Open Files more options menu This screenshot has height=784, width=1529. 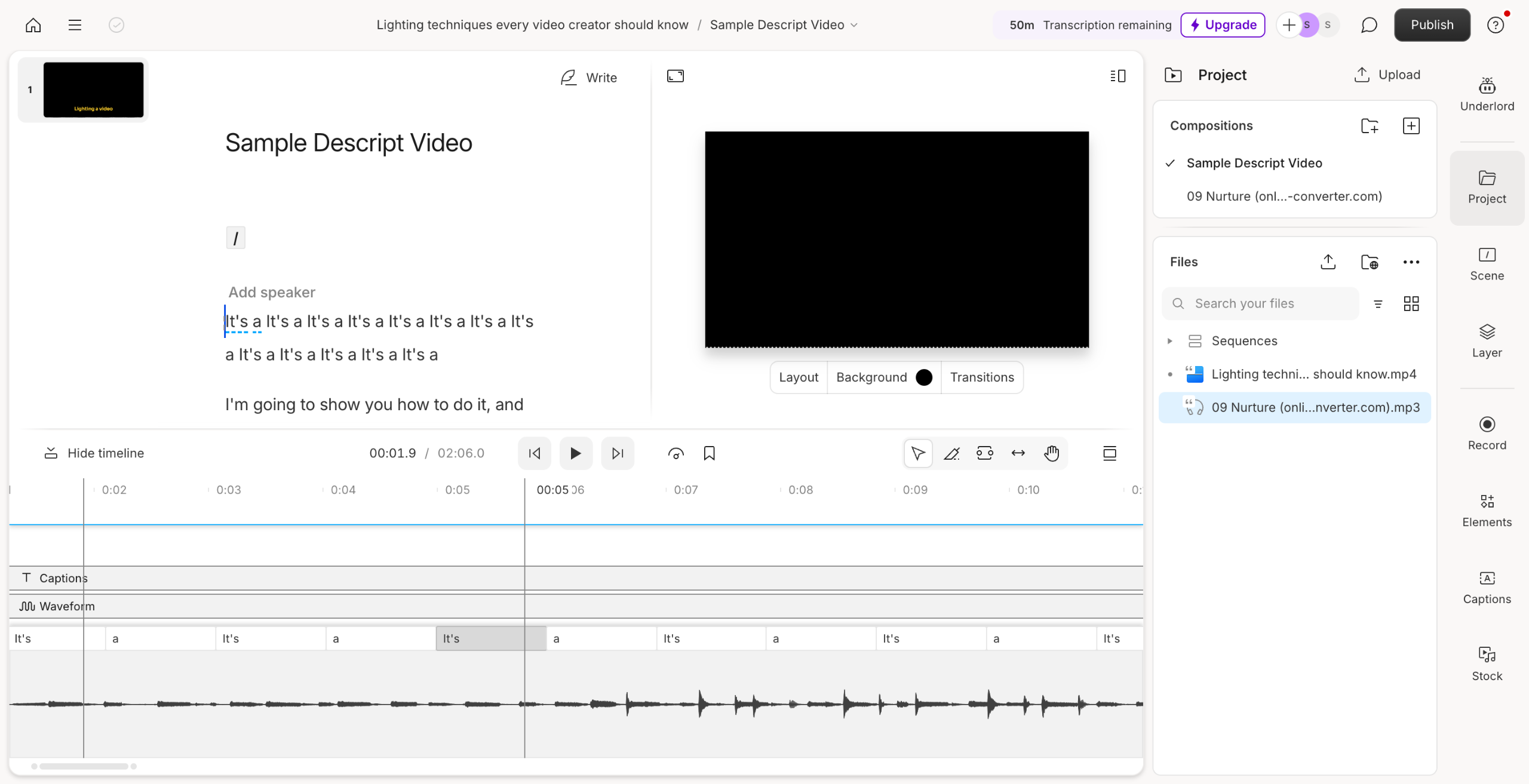pyautogui.click(x=1411, y=262)
